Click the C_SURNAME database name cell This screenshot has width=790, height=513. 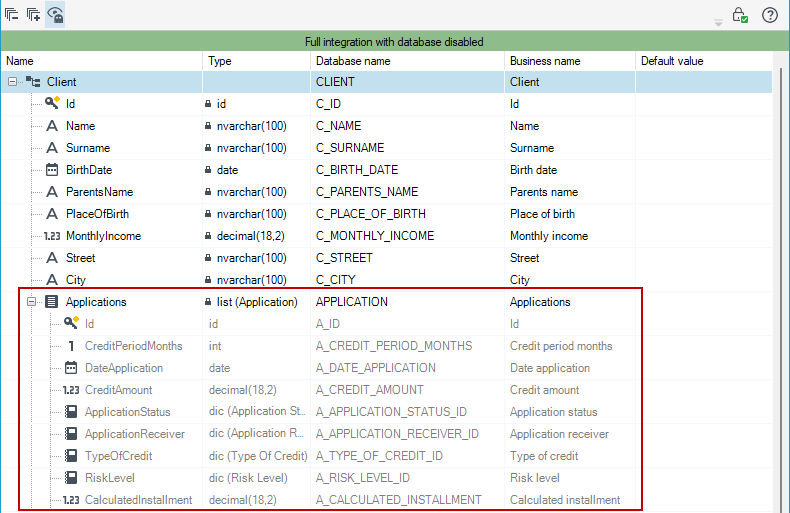coord(407,148)
